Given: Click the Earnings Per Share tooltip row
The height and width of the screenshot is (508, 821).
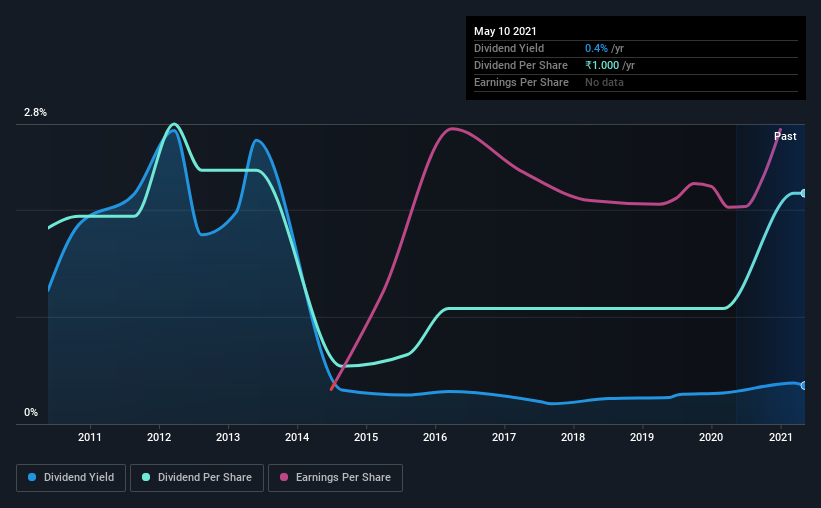Looking at the screenshot, I should [636, 83].
